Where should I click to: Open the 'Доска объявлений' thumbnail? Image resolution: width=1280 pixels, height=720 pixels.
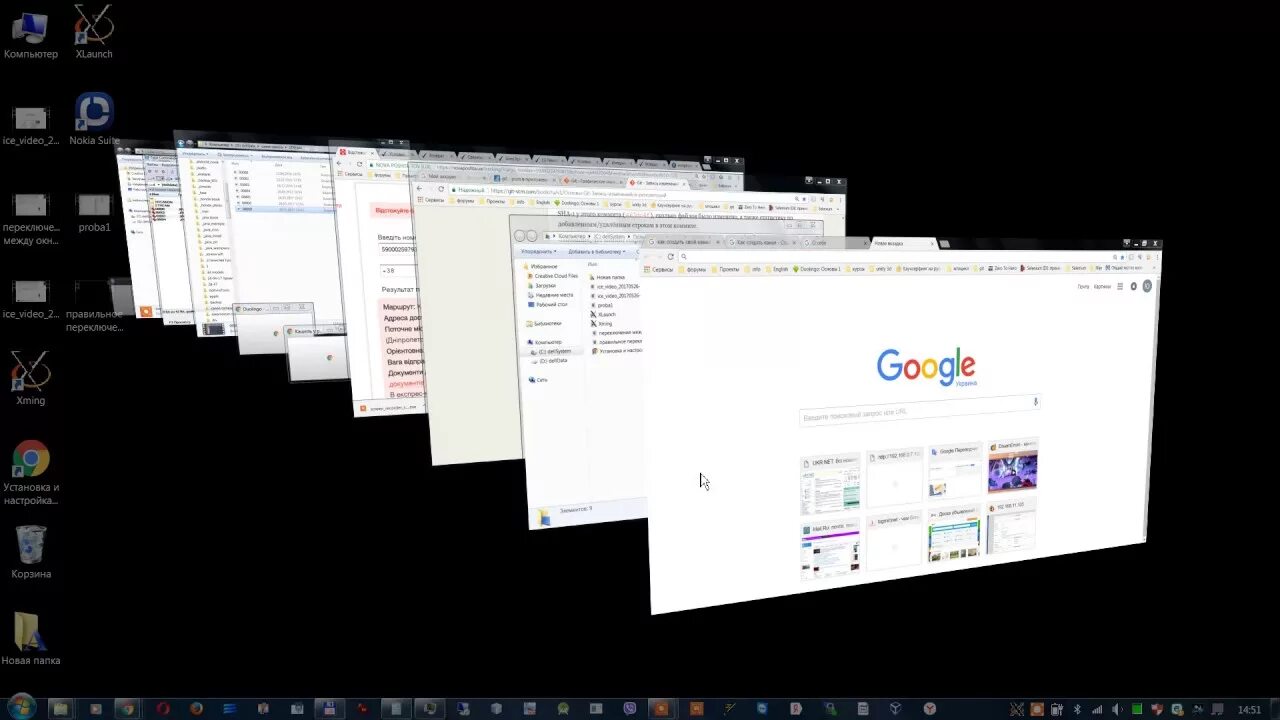click(x=954, y=535)
